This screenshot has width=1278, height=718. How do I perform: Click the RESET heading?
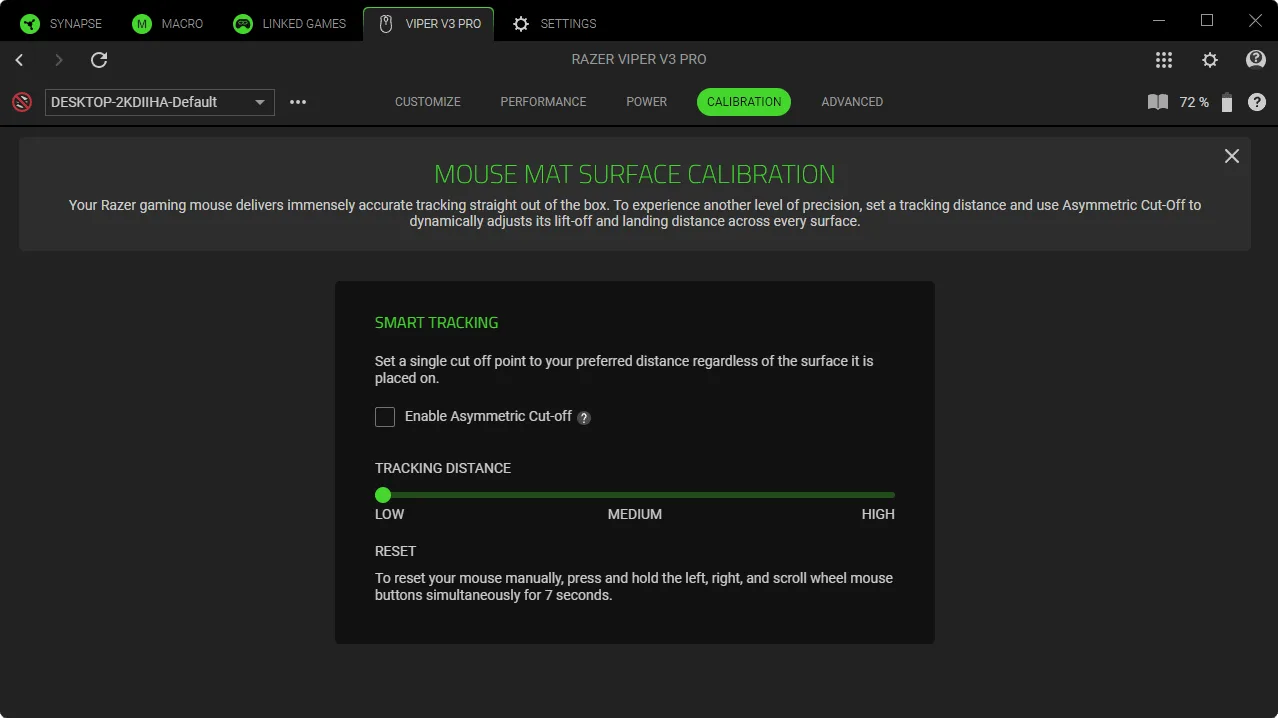(x=395, y=551)
